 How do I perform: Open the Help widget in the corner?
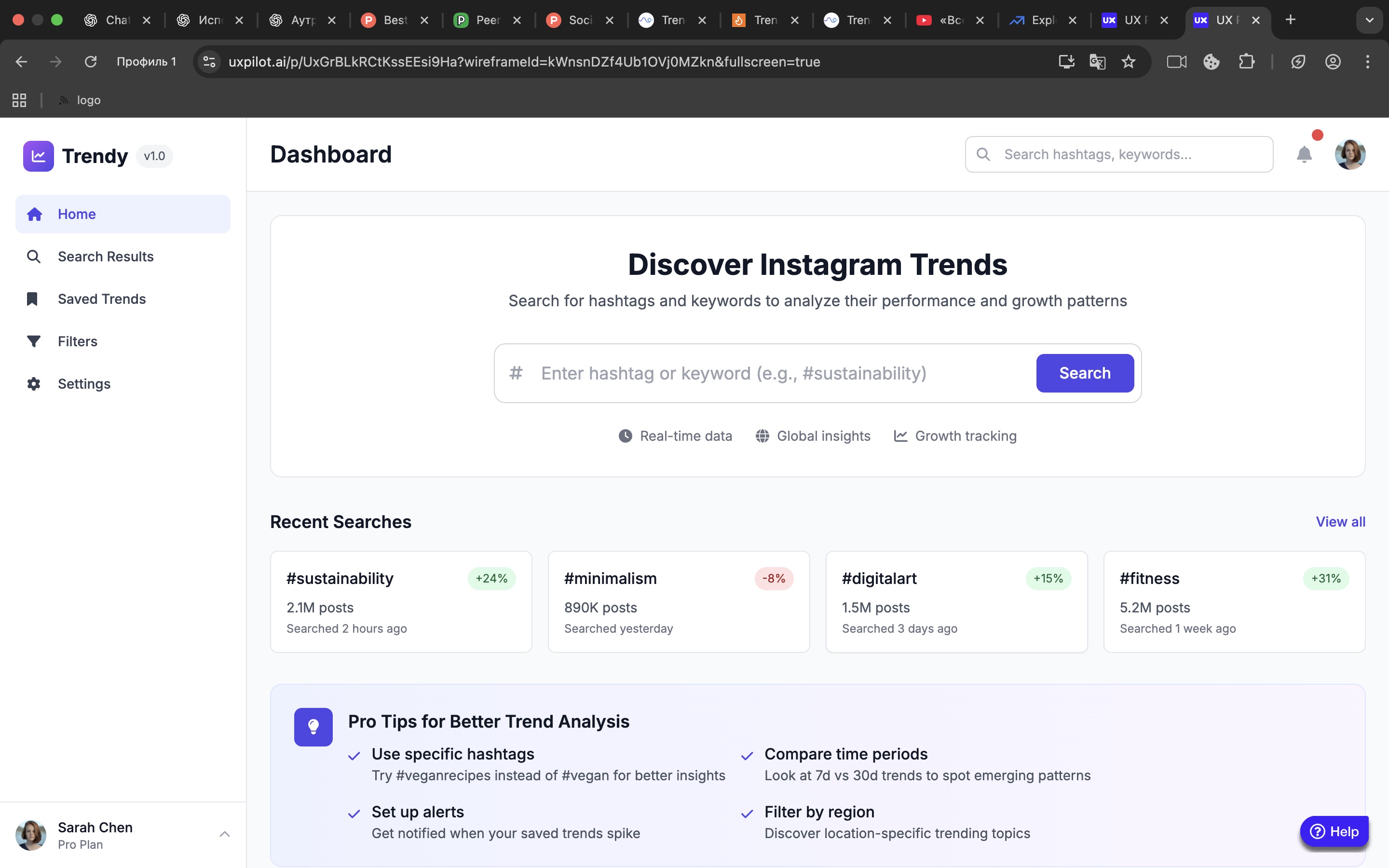[1335, 831]
